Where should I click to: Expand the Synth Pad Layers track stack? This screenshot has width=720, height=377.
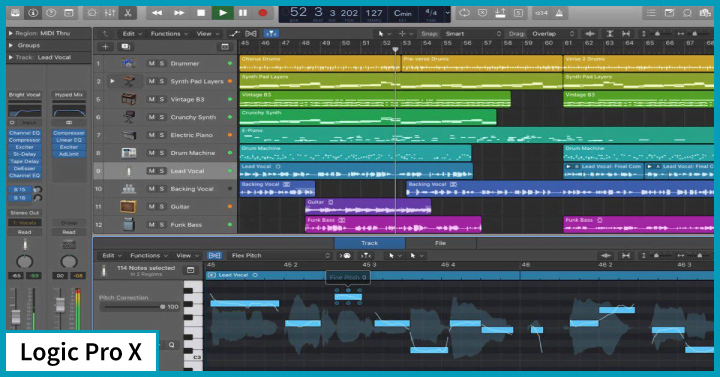(112, 81)
